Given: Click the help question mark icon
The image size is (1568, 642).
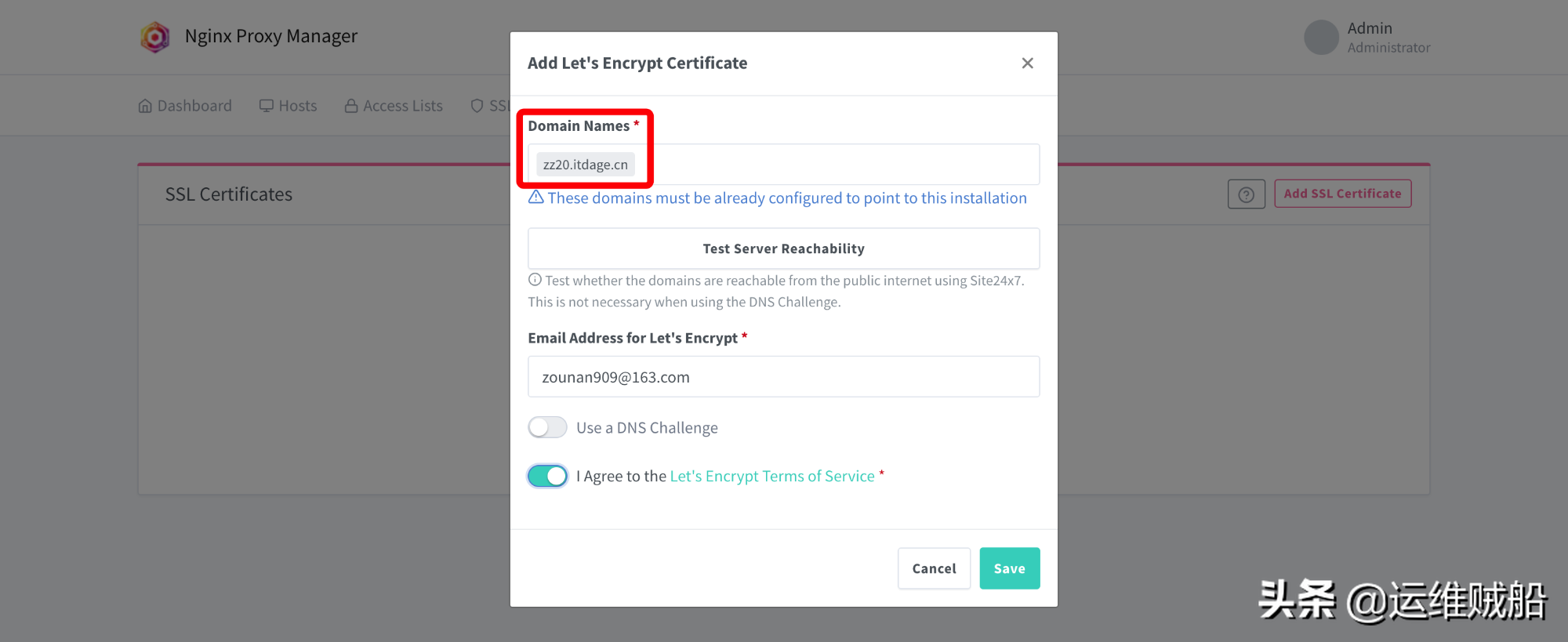Looking at the screenshot, I should coord(1246,194).
